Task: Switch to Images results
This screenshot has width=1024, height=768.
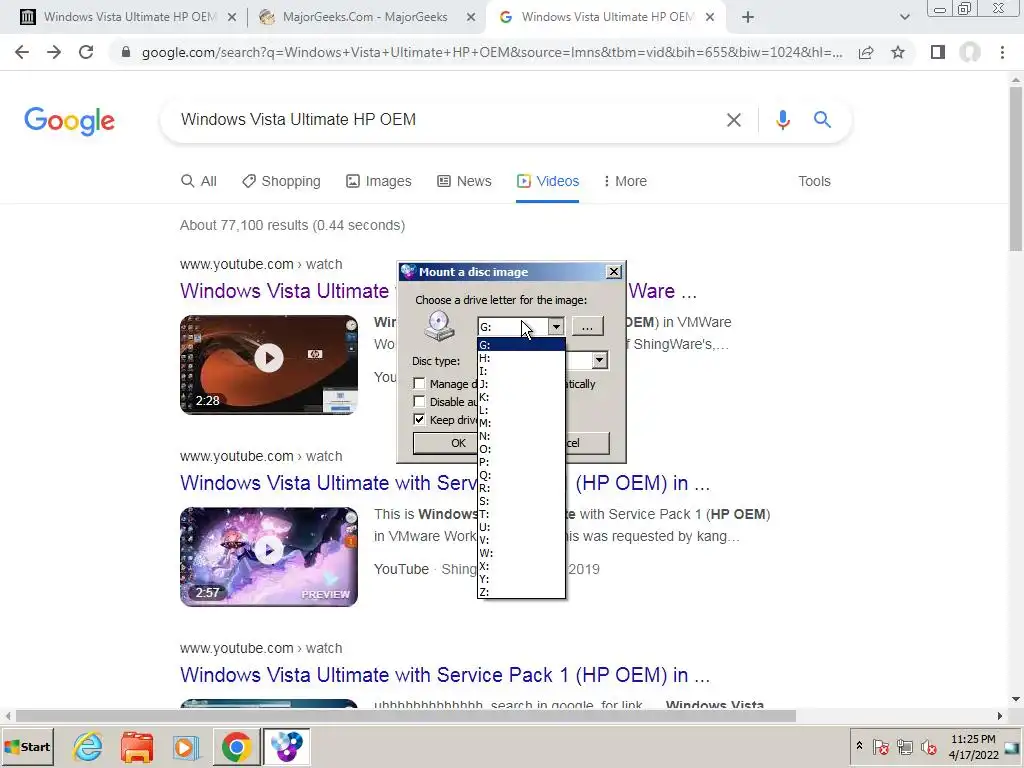Action: point(379,181)
